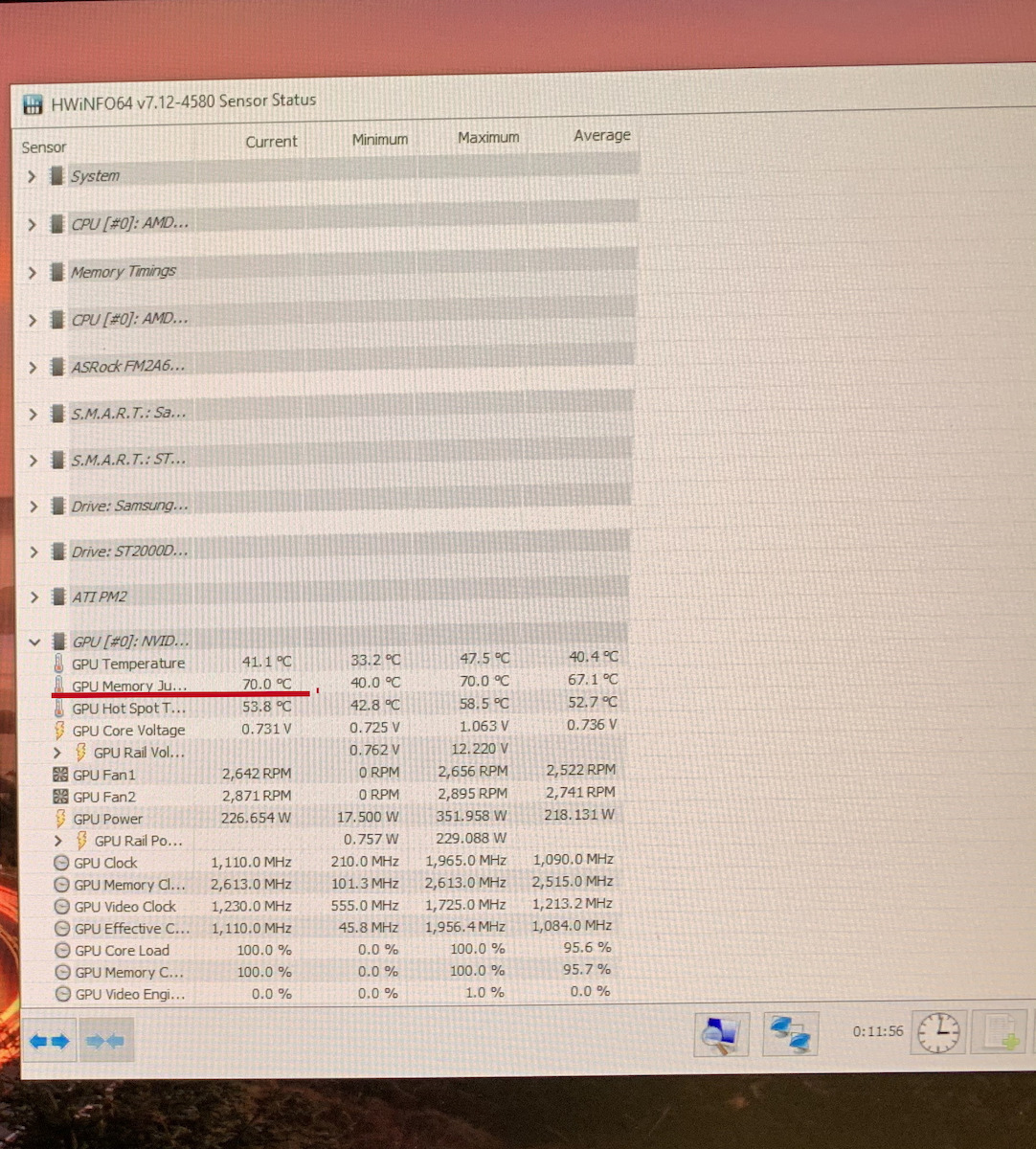
Task: Select the GPU Power row
Action: [x=335, y=818]
